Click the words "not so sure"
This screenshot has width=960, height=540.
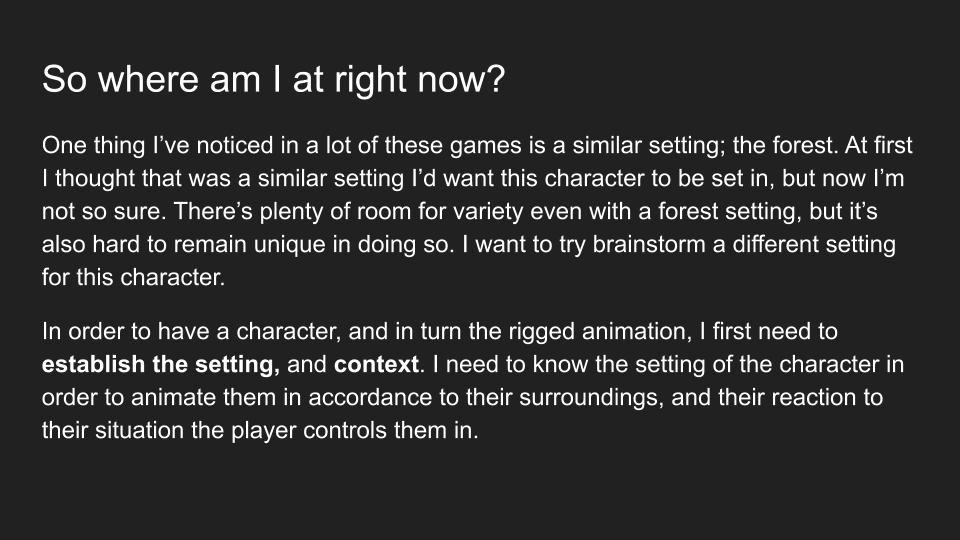click(x=103, y=212)
